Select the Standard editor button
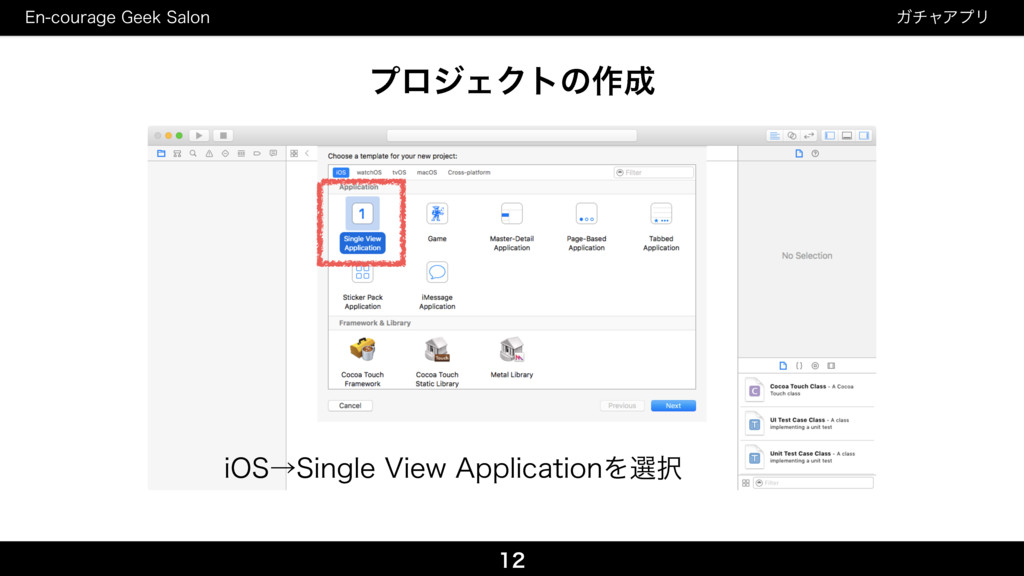The height and width of the screenshot is (576, 1024). point(775,135)
